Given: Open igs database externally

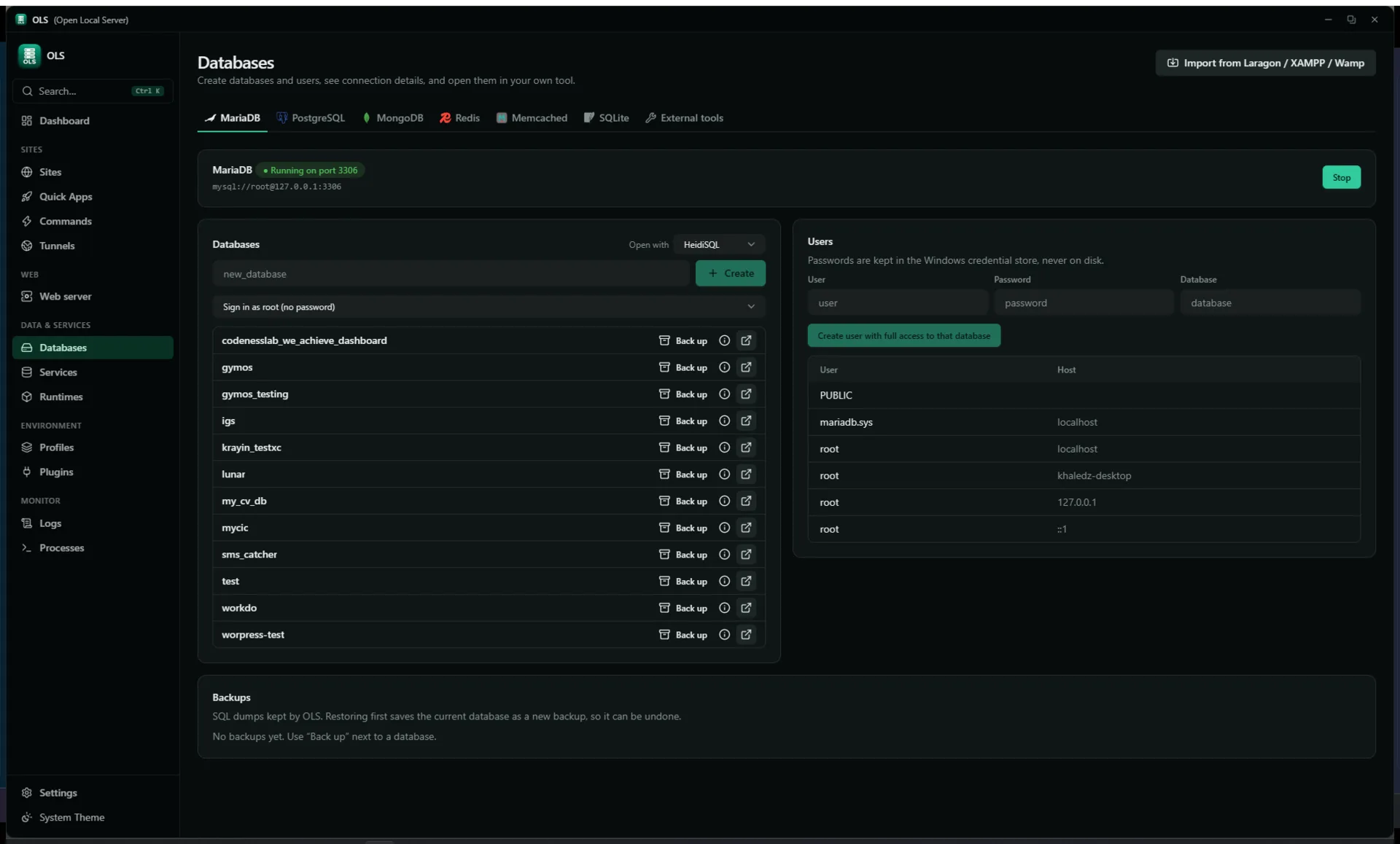Looking at the screenshot, I should pos(746,421).
